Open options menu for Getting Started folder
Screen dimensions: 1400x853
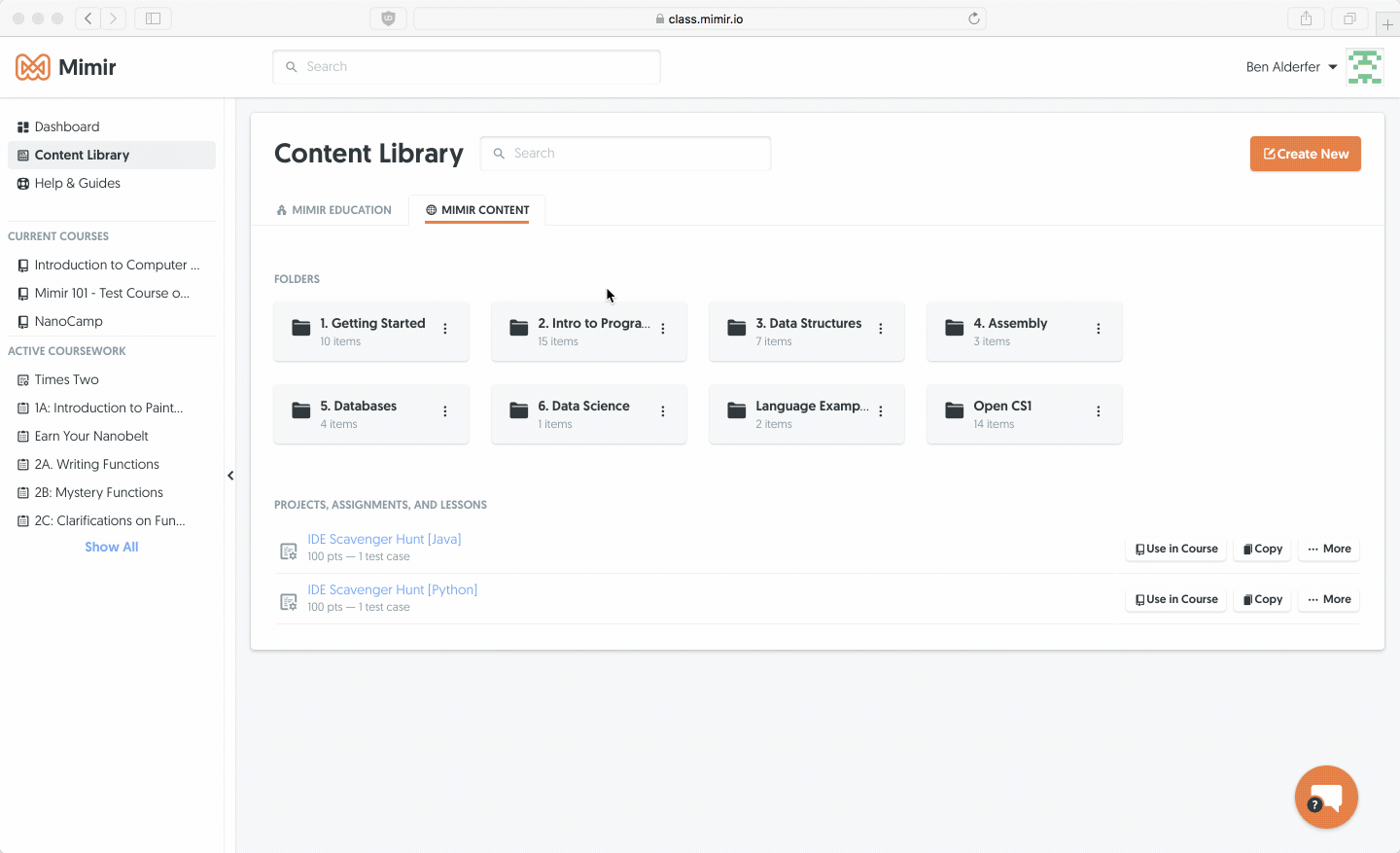445,329
